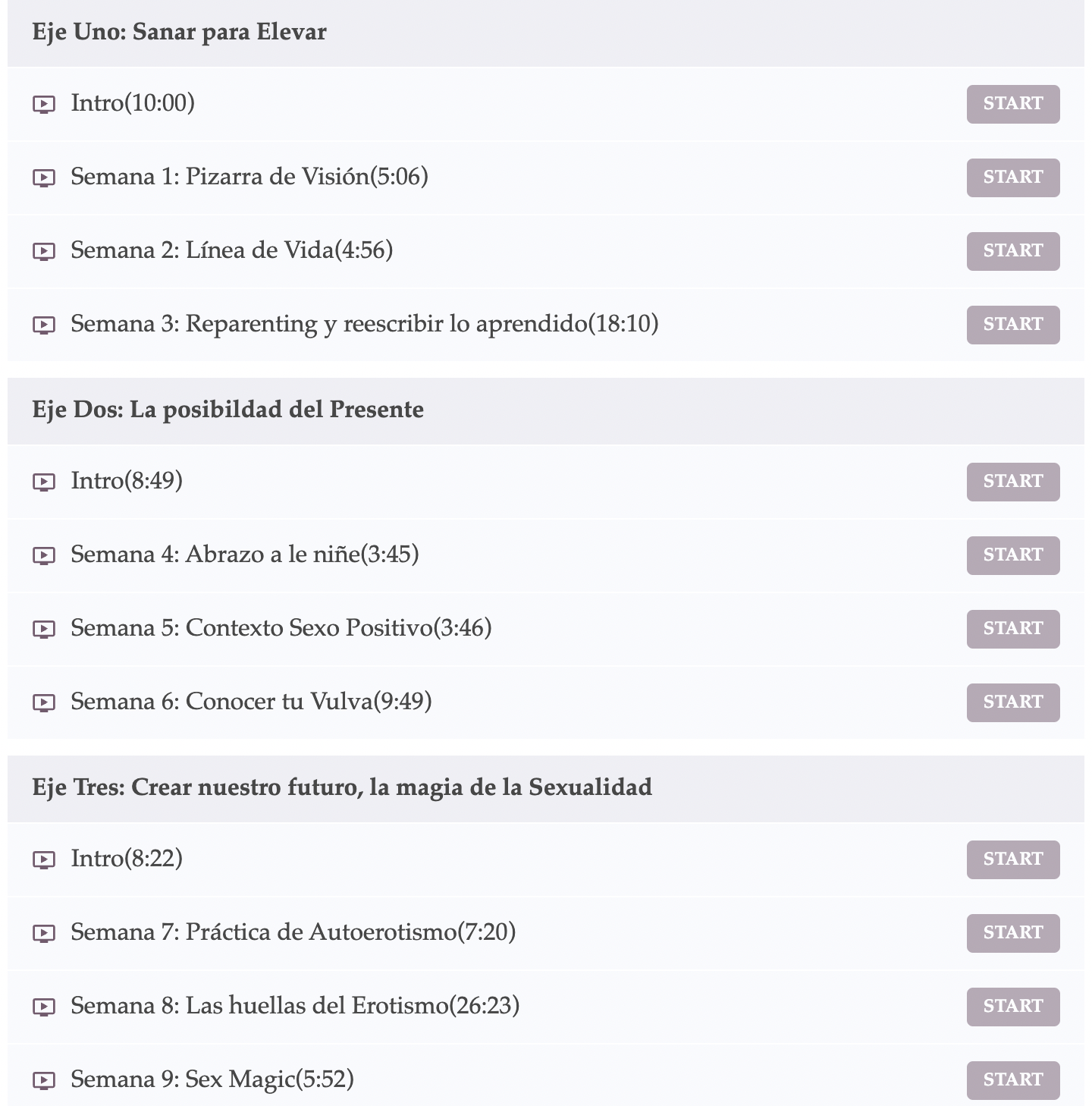Screen dimensions: 1092x1106
Task: Open Semana 6: Conocer tu Vulva link
Action: tap(251, 702)
